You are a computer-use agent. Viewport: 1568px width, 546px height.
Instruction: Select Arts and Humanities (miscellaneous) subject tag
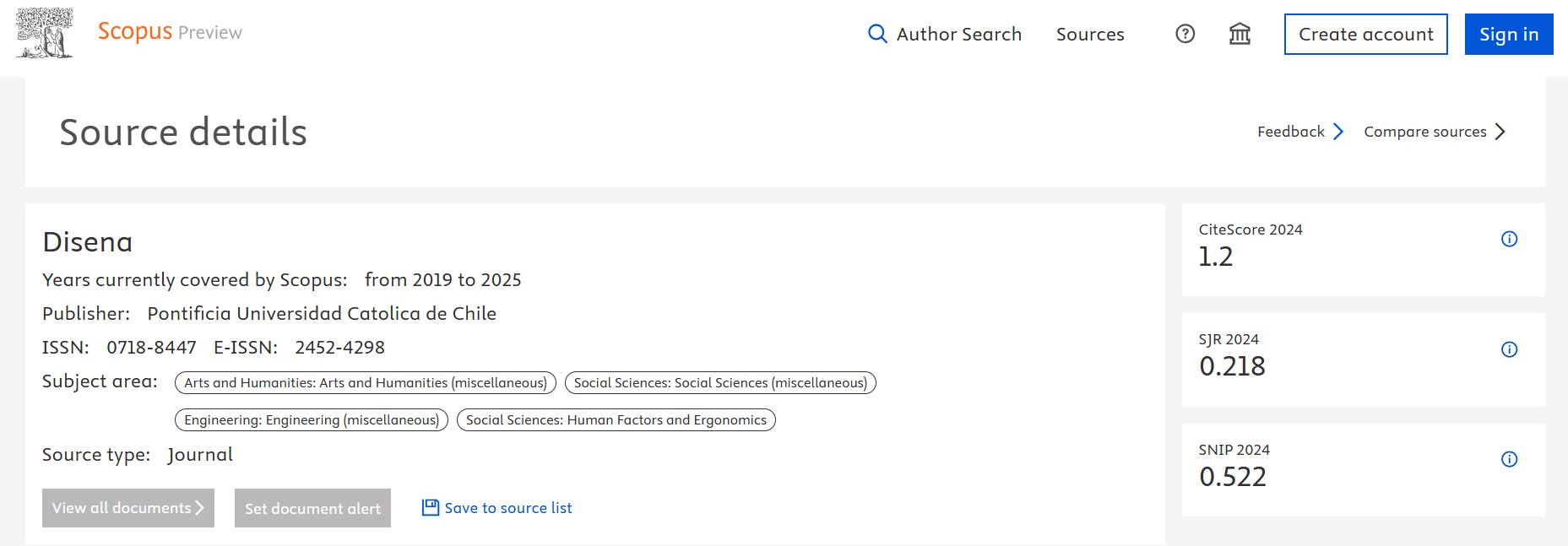click(366, 383)
